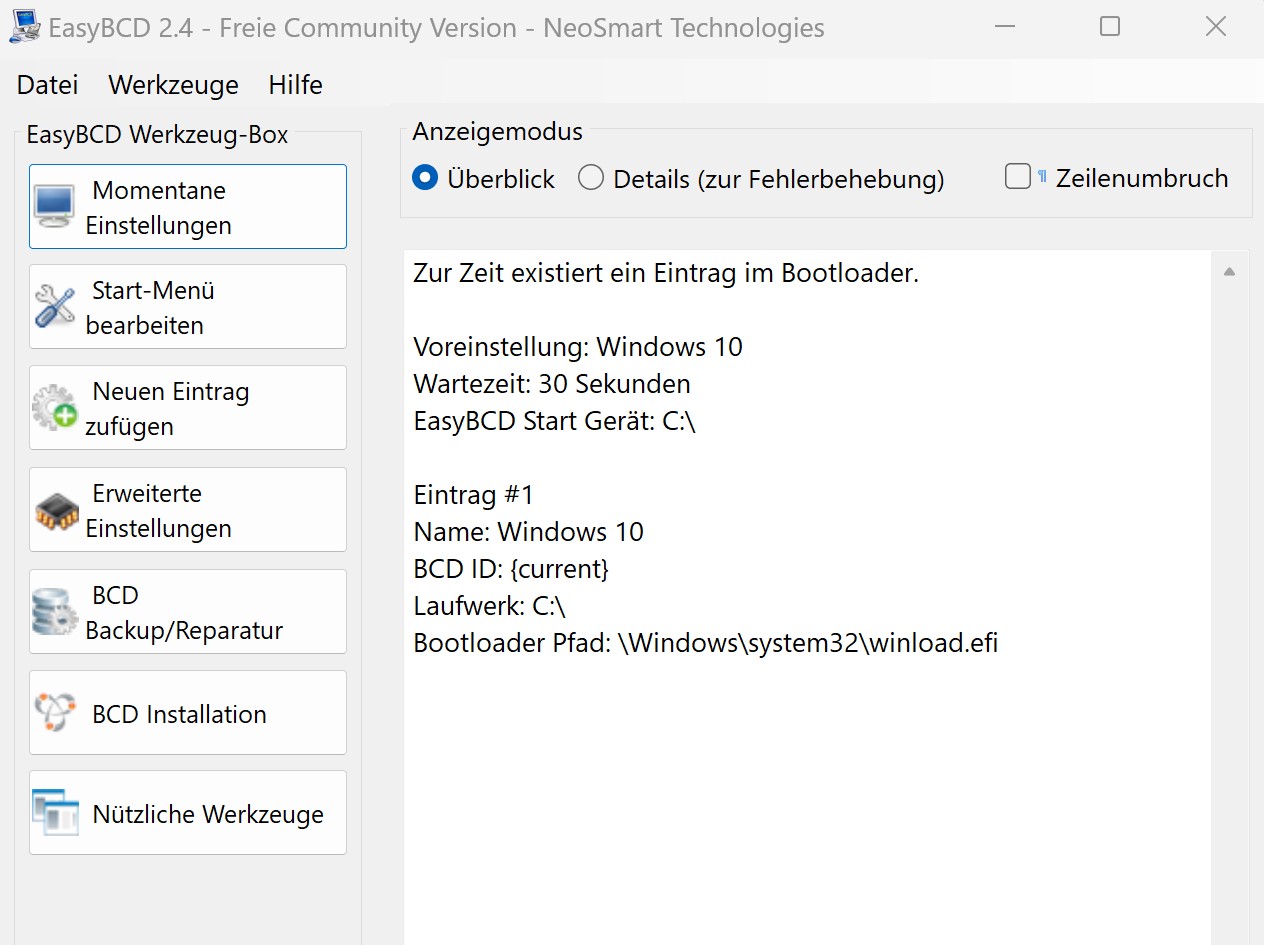1264x945 pixels.
Task: Click the scrollbar up arrow in text area
Action: coord(1229,272)
